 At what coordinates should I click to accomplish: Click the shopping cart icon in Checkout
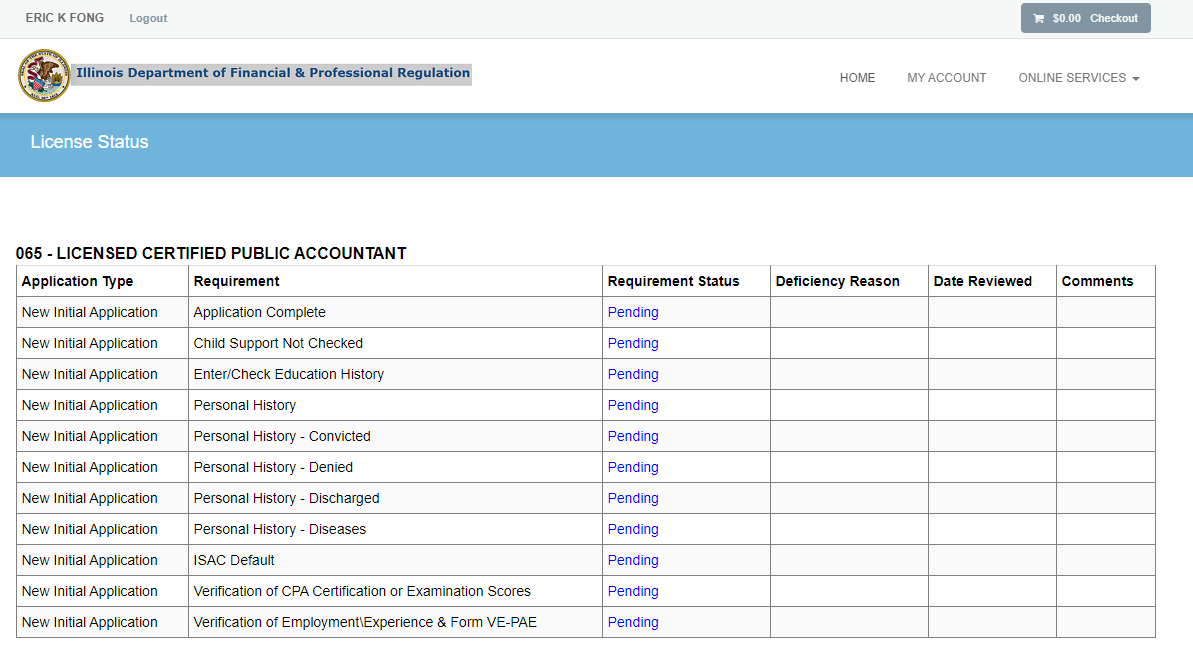(x=1039, y=18)
